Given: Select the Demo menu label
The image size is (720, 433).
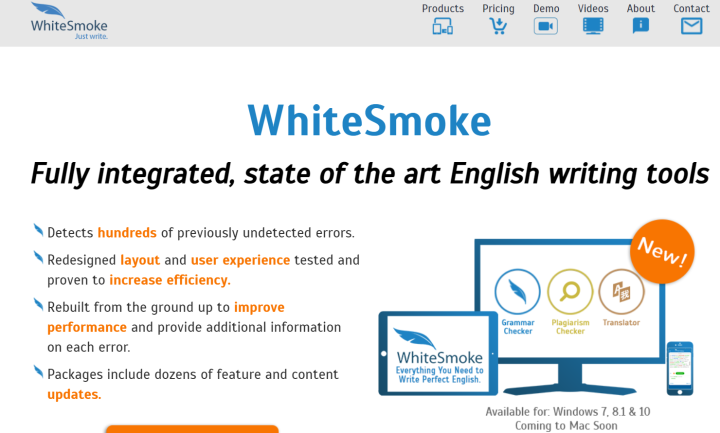Looking at the screenshot, I should point(546,8).
